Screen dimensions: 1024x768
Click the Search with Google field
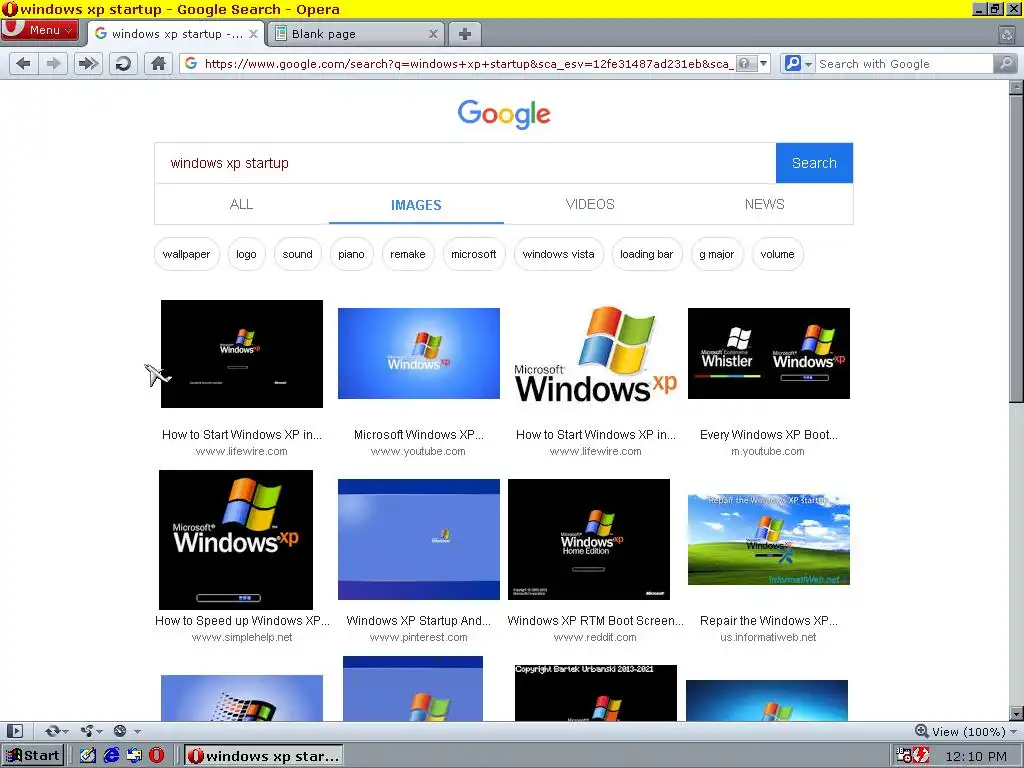point(904,63)
